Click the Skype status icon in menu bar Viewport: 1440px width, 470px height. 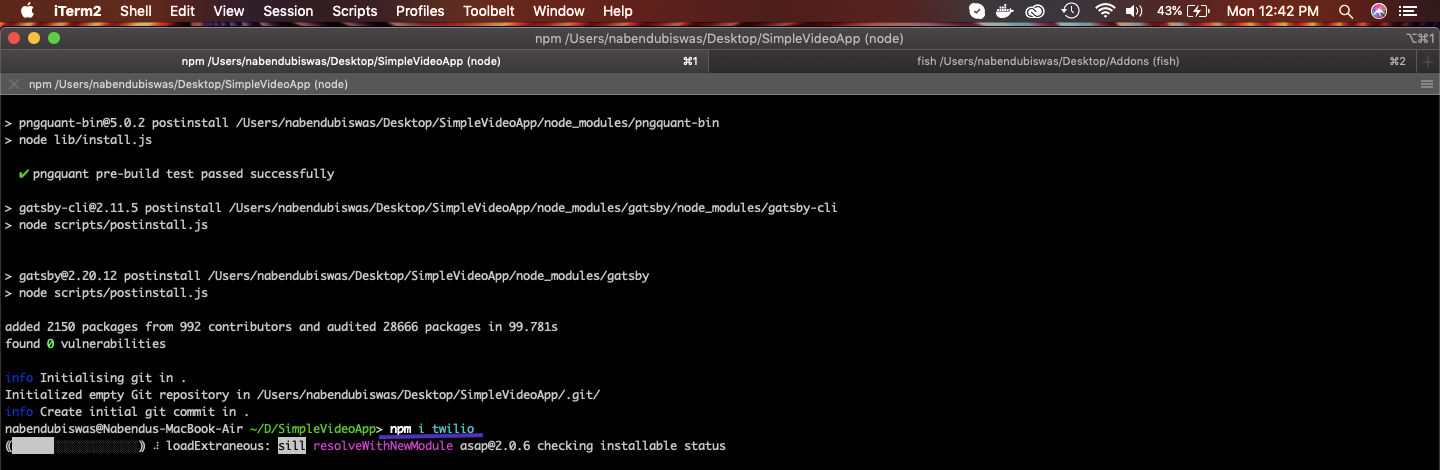click(976, 11)
